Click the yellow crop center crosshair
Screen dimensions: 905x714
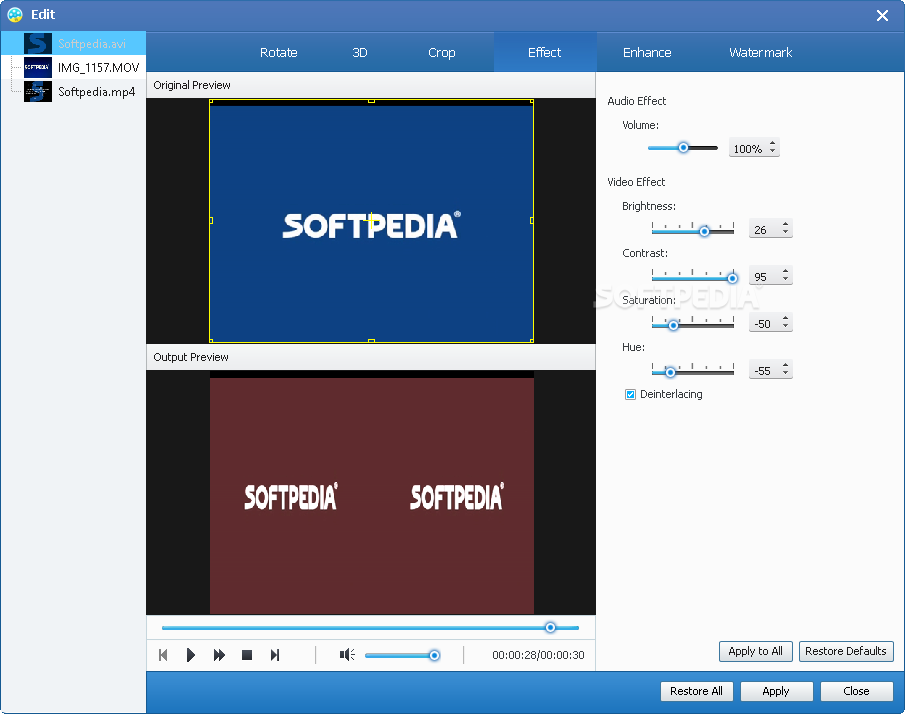coord(371,220)
